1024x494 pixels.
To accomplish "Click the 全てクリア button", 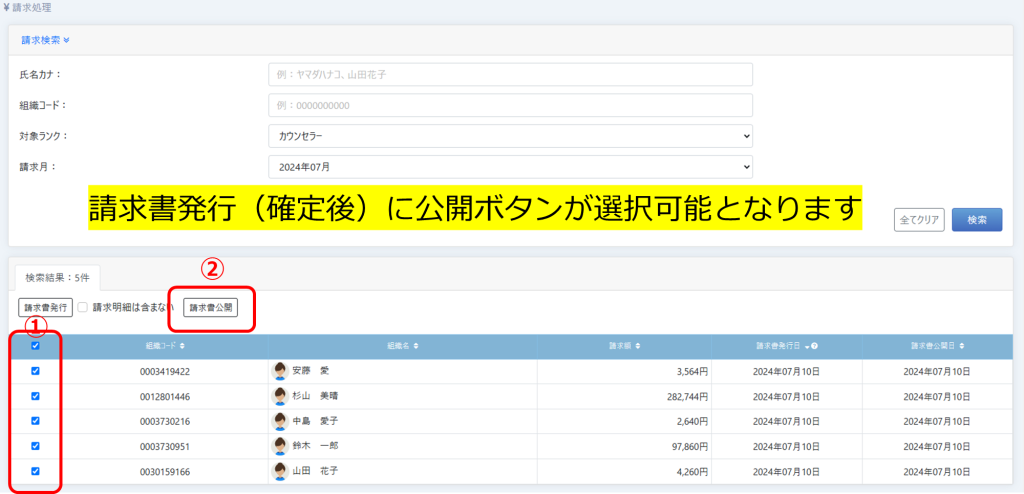I will [x=918, y=220].
